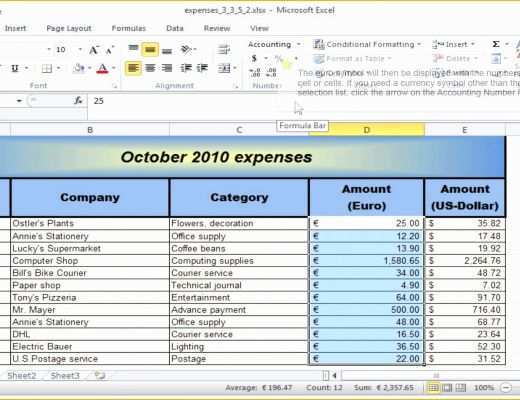
Task: Click horizontal scrollbar left arrow
Action: tap(334, 376)
